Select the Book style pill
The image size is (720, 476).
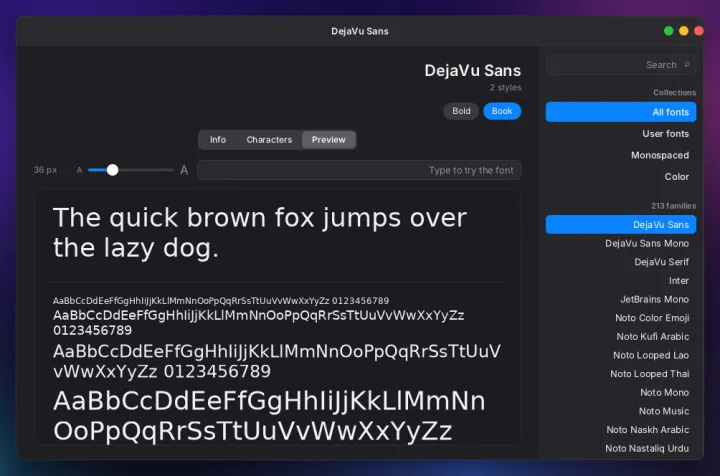502,111
